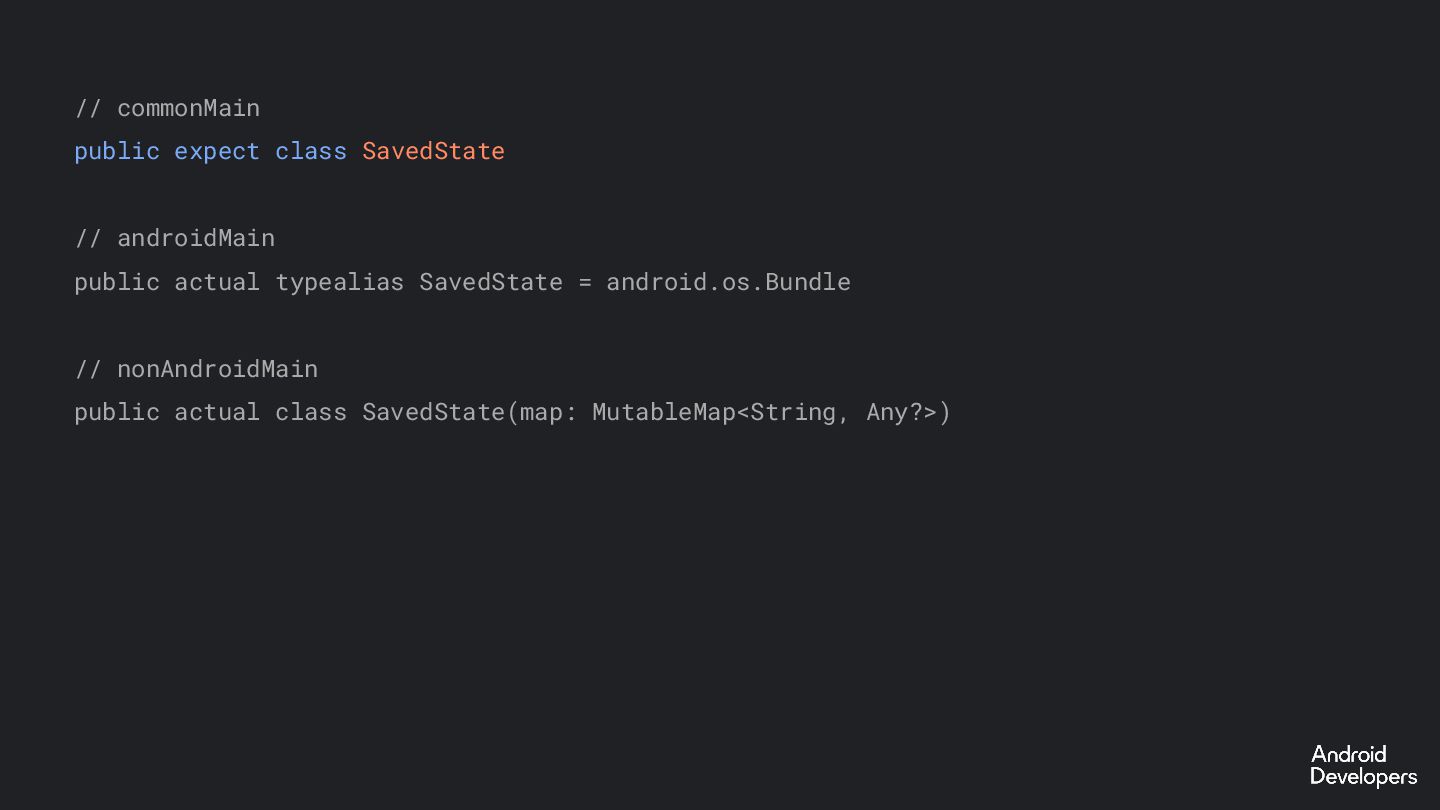This screenshot has height=810, width=1440.
Task: Click the blue 'class' keyword
Action: [x=311, y=151]
